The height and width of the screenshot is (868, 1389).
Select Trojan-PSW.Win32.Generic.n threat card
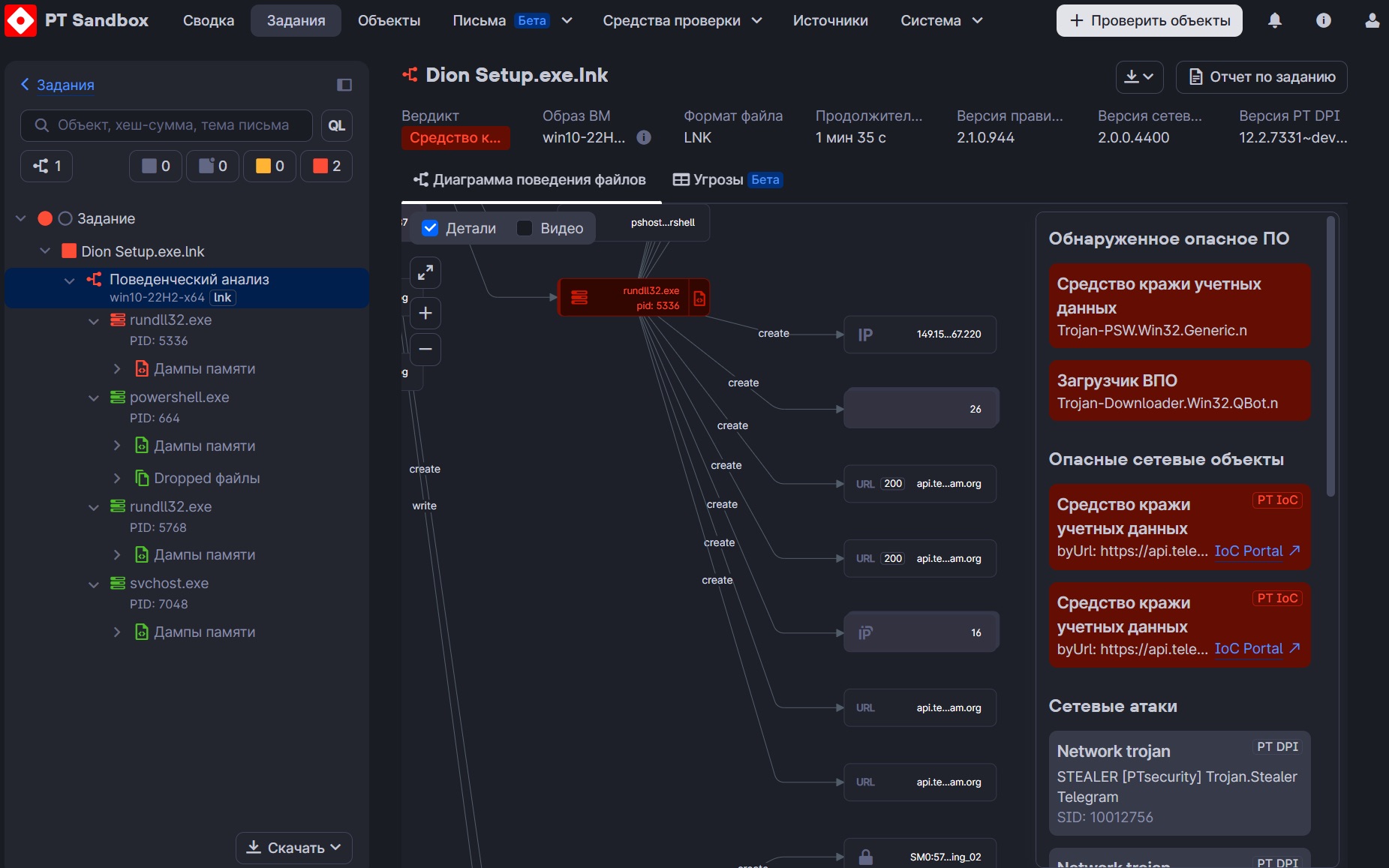[1180, 306]
